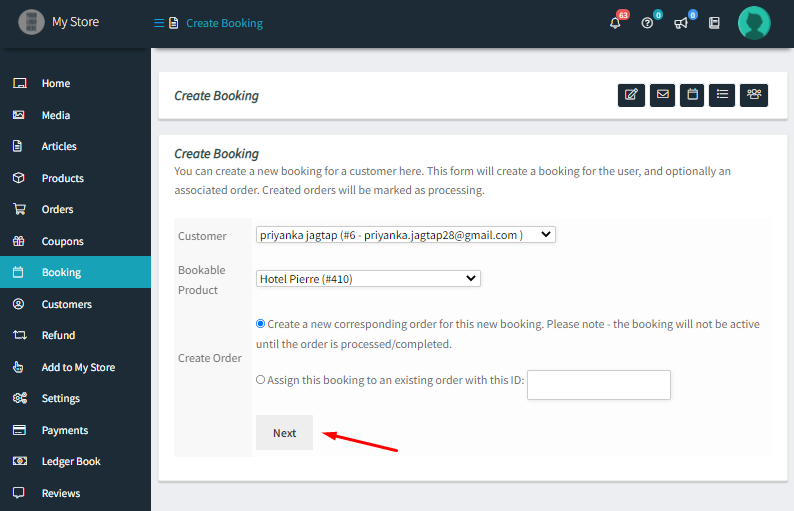The width and height of the screenshot is (794, 511).
Task: Click the group users toolbar button
Action: tap(753, 95)
